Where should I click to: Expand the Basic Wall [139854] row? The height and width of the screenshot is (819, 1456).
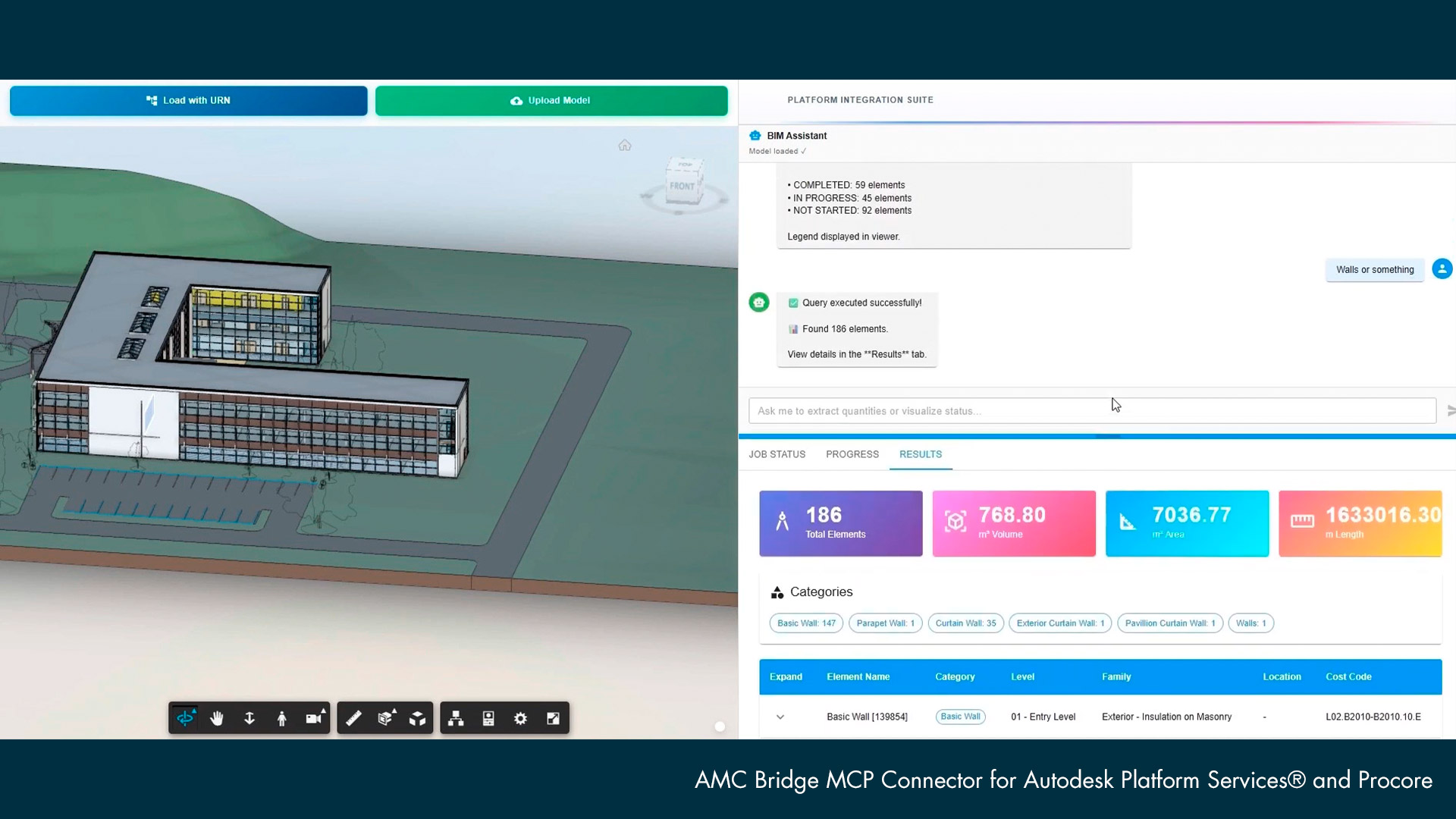[780, 717]
